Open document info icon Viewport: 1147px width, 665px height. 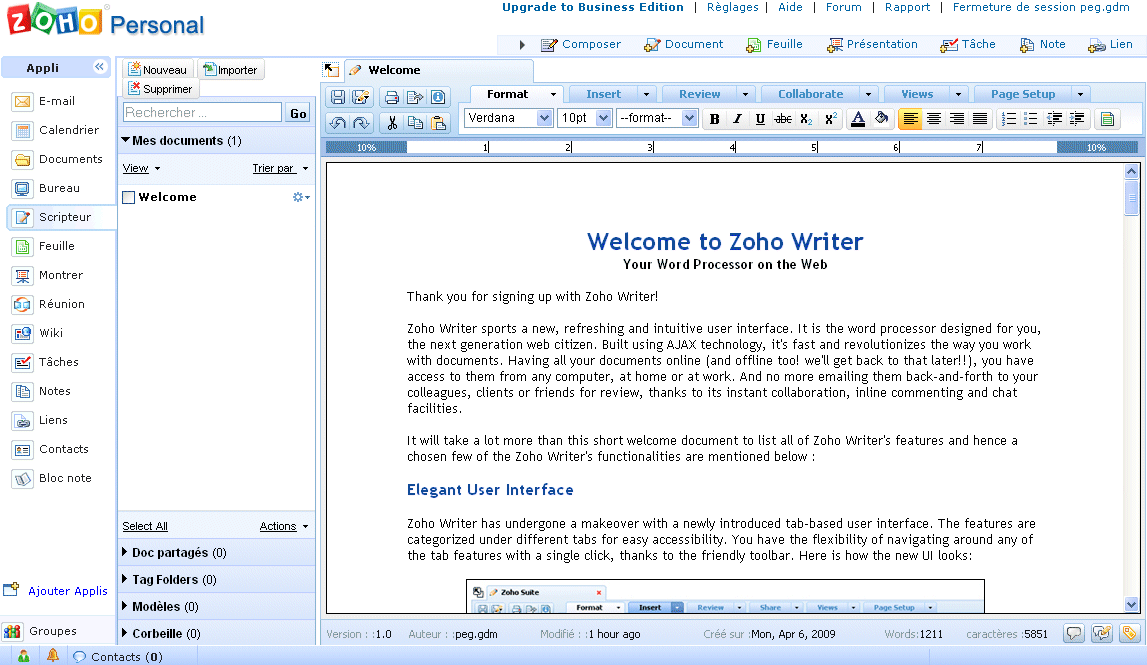click(x=437, y=97)
